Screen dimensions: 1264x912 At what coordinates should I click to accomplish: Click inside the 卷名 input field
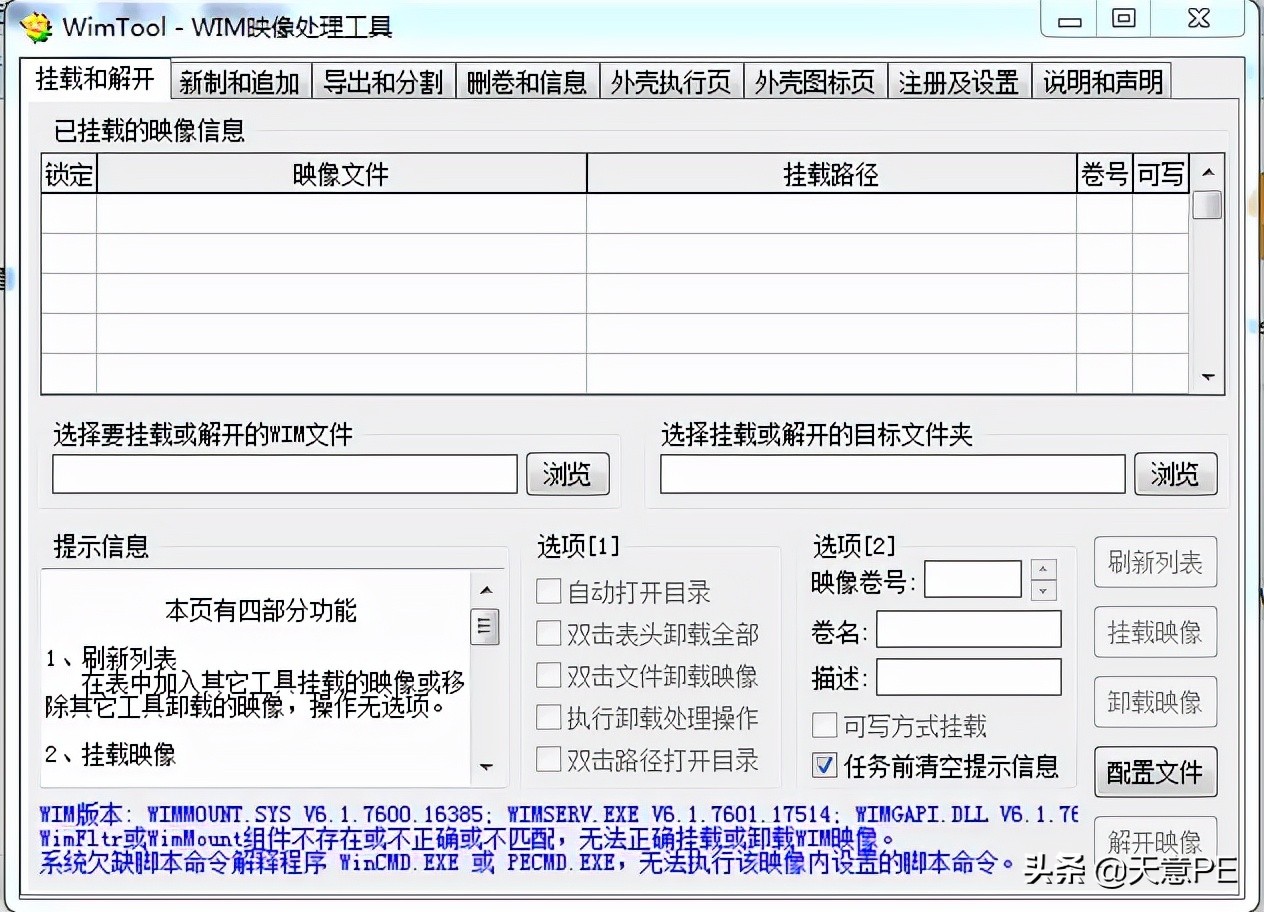(968, 630)
